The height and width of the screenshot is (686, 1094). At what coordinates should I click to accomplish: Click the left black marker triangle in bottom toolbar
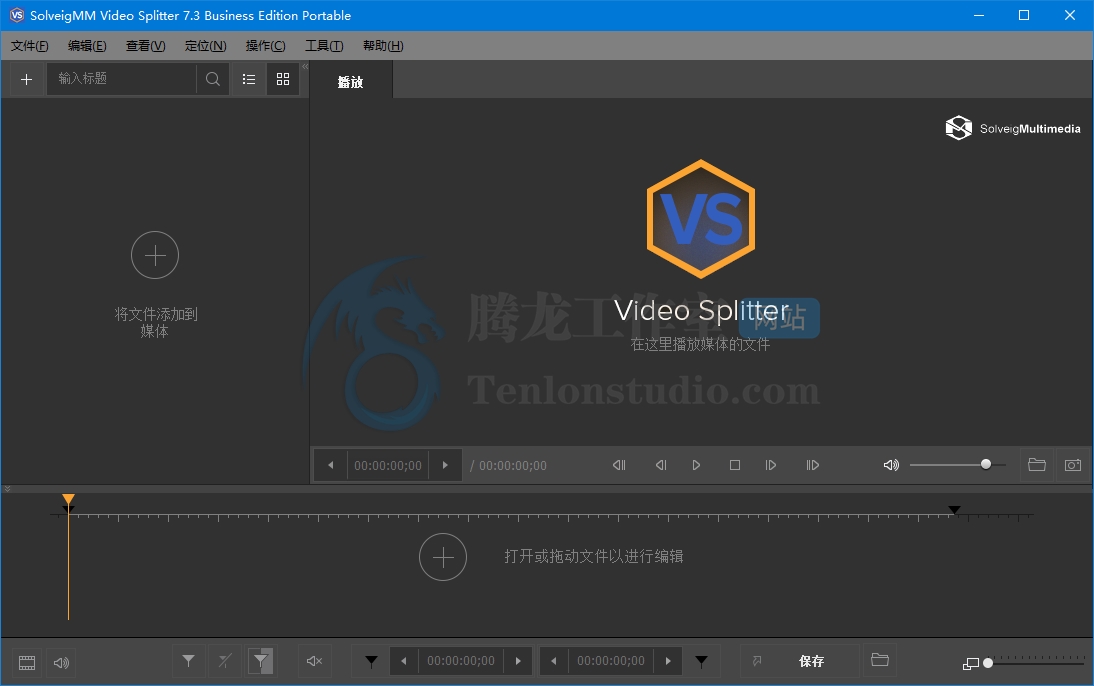(x=371, y=661)
